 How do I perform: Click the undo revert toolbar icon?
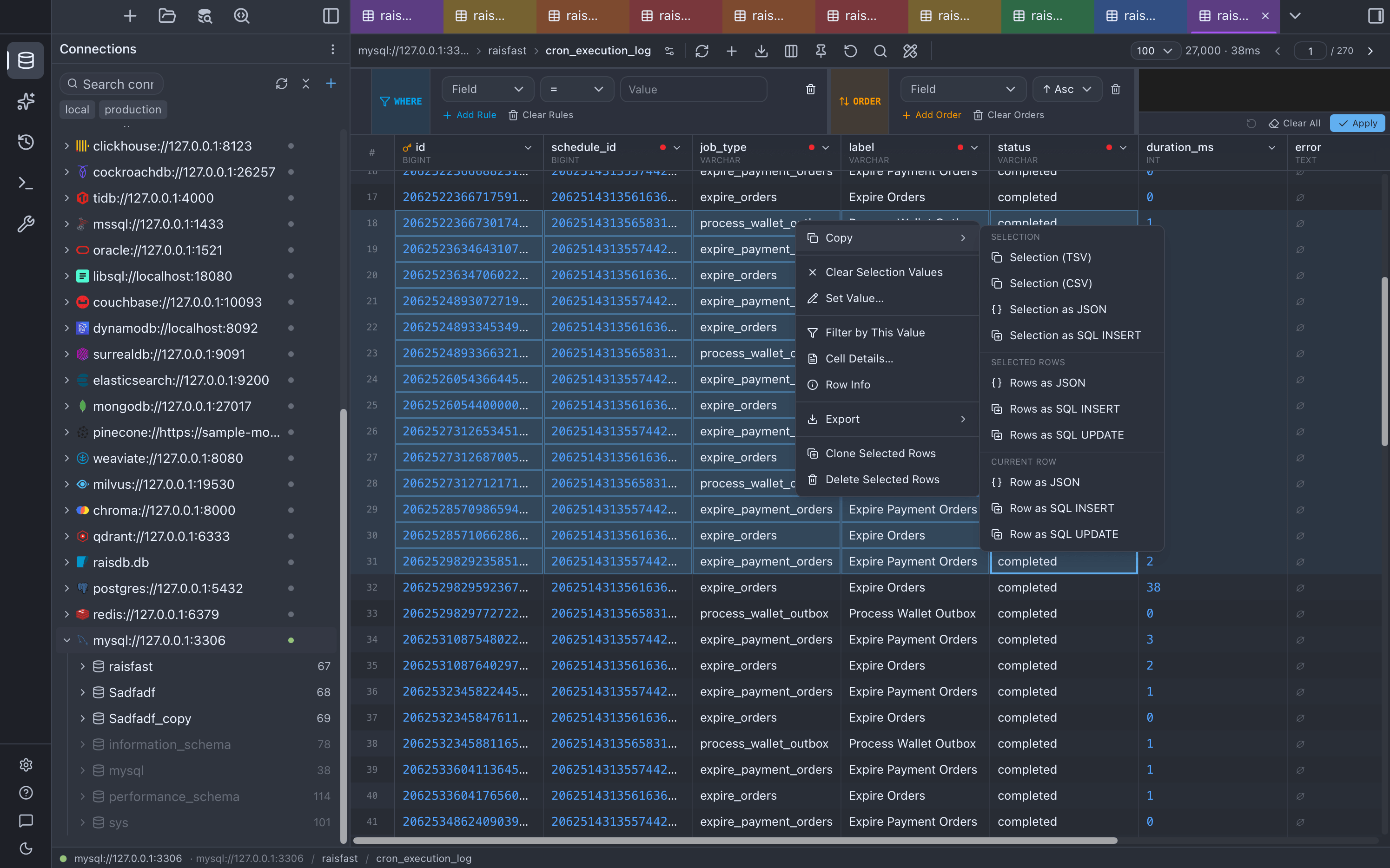pos(851,51)
